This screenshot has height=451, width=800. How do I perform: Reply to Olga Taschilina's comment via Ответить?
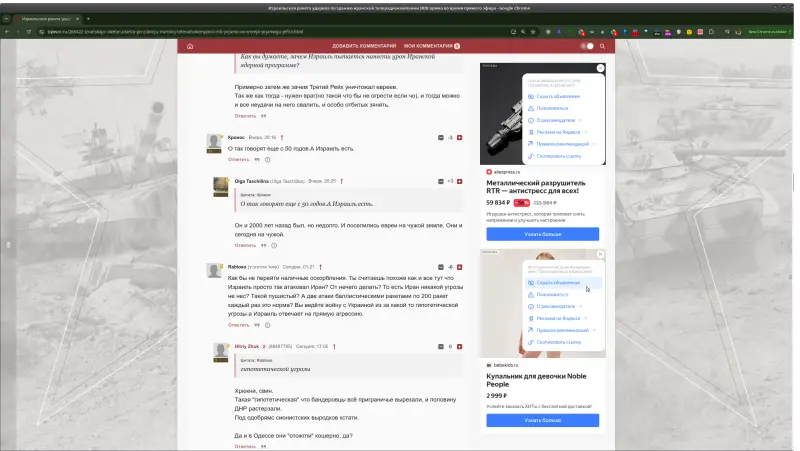(245, 244)
